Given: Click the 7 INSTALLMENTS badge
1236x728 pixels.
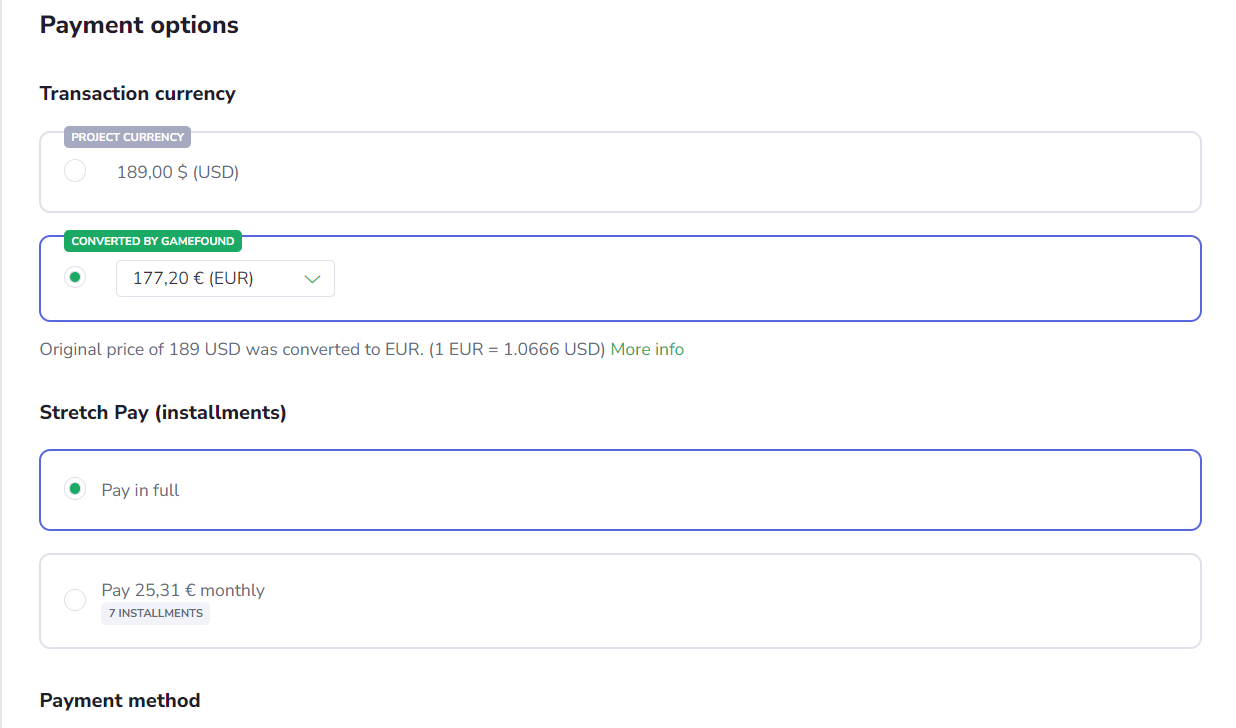Looking at the screenshot, I should pyautogui.click(x=155, y=613).
